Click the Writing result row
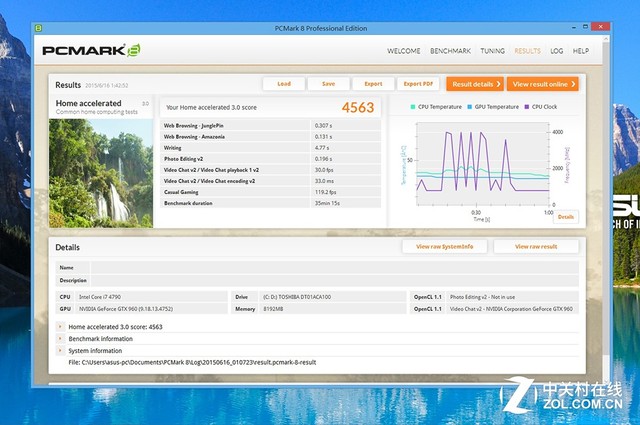This screenshot has height=425, width=640. (x=271, y=147)
